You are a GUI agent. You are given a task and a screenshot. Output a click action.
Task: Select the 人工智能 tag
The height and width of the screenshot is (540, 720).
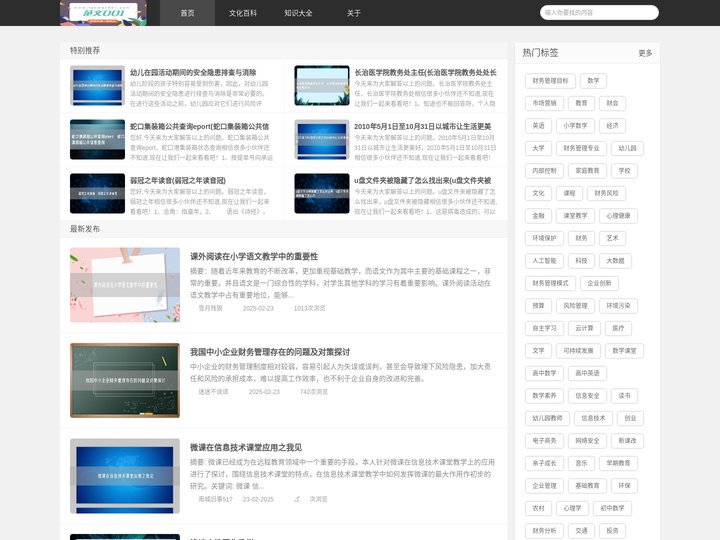pyautogui.click(x=544, y=261)
